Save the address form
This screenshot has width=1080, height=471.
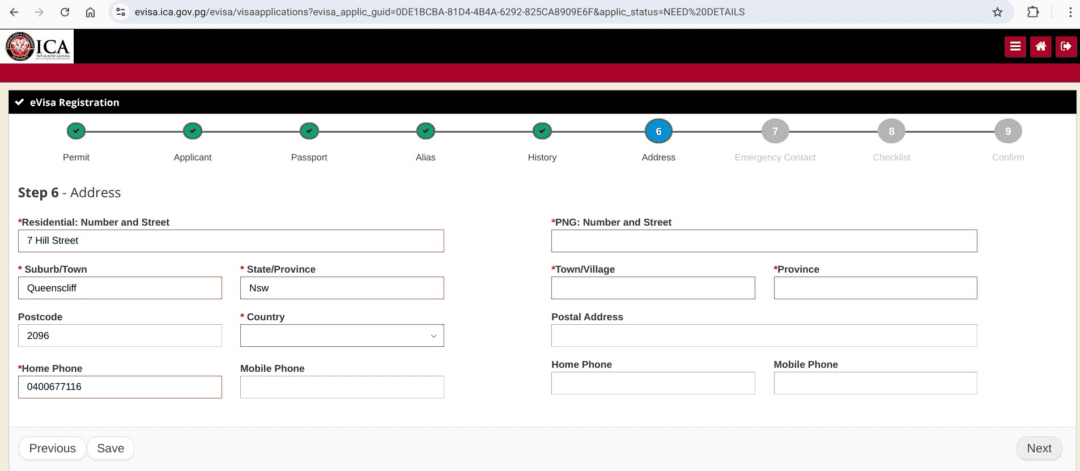tap(110, 448)
